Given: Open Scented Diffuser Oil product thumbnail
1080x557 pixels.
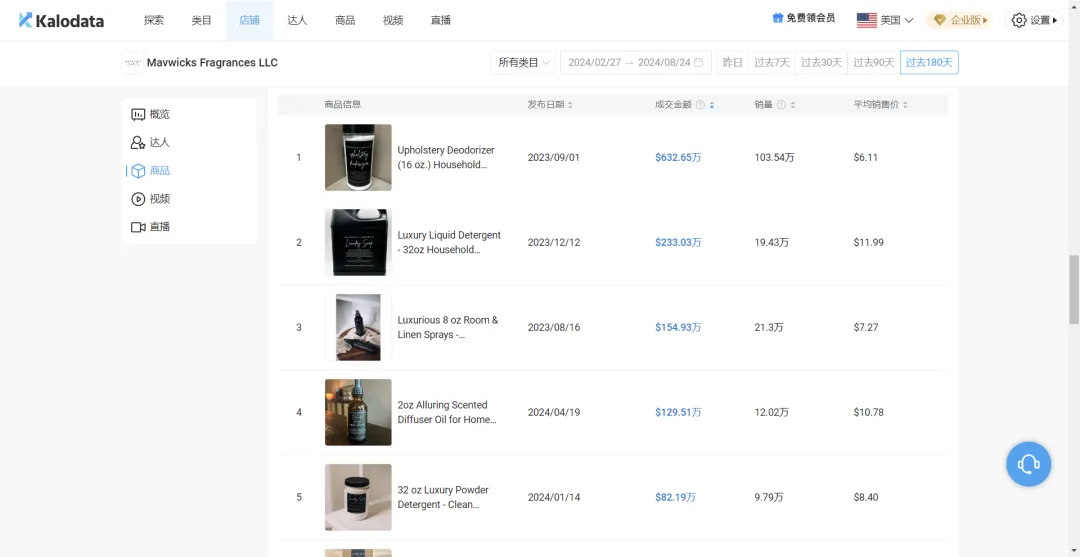Looking at the screenshot, I should coord(358,412).
